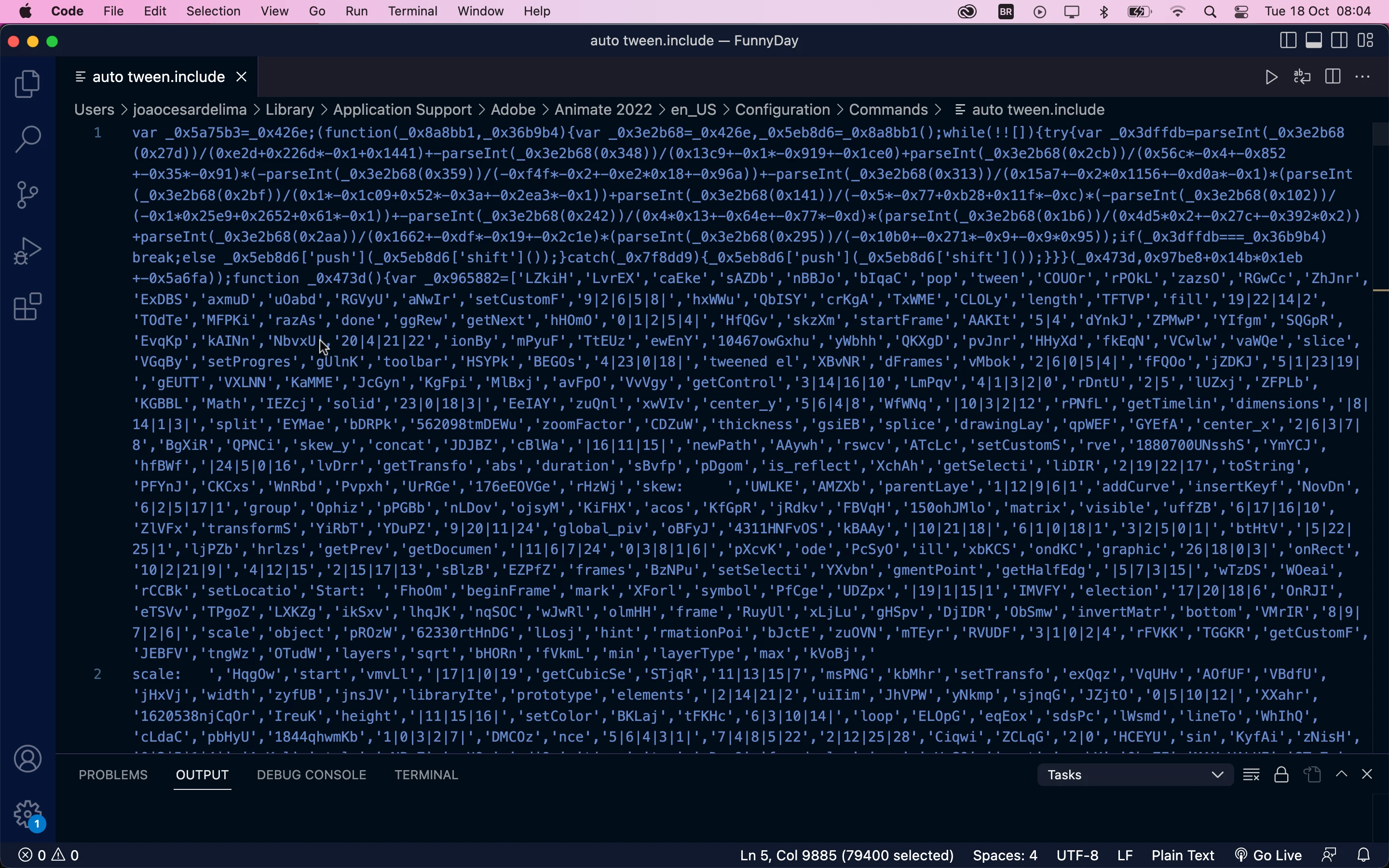
Task: Toggle the bottom panel layout button
Action: 1314,41
